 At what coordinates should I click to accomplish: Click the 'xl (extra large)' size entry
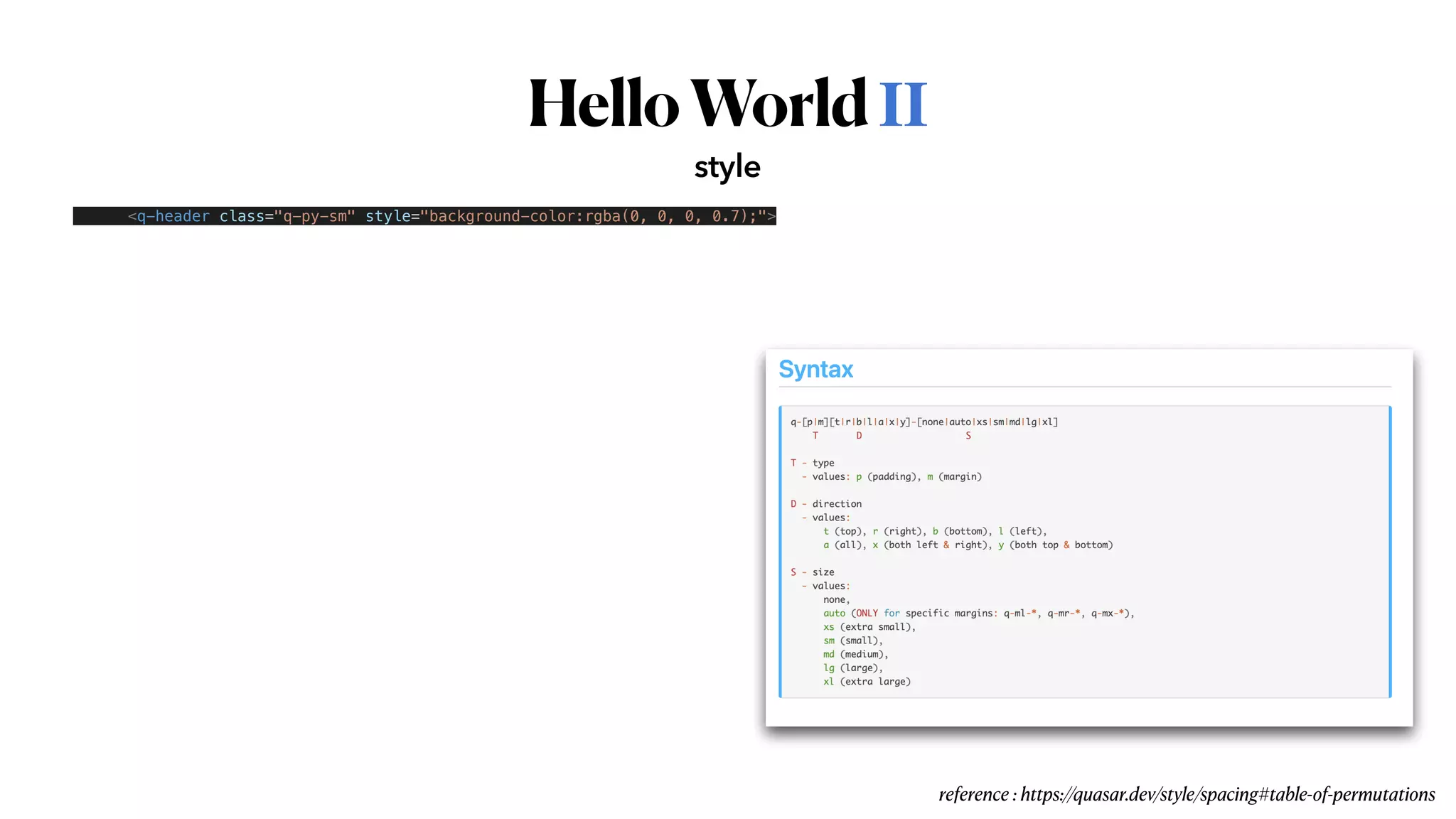pyautogui.click(x=867, y=681)
